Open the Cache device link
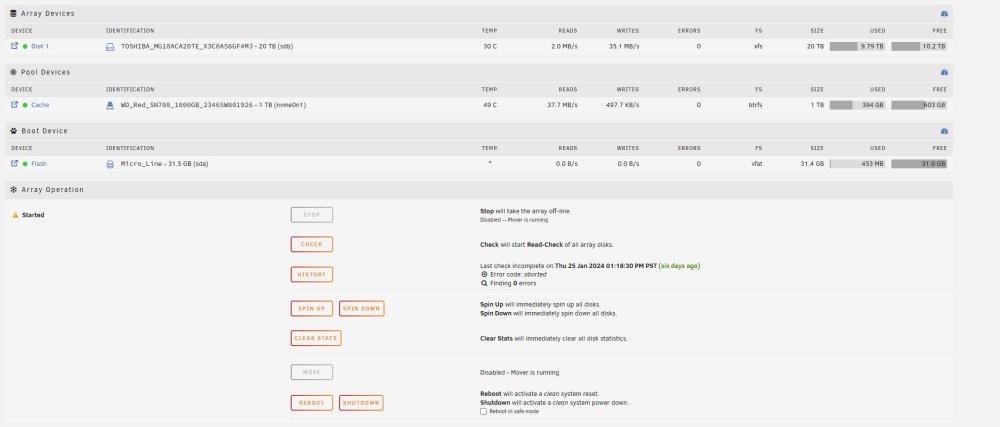 click(x=40, y=105)
